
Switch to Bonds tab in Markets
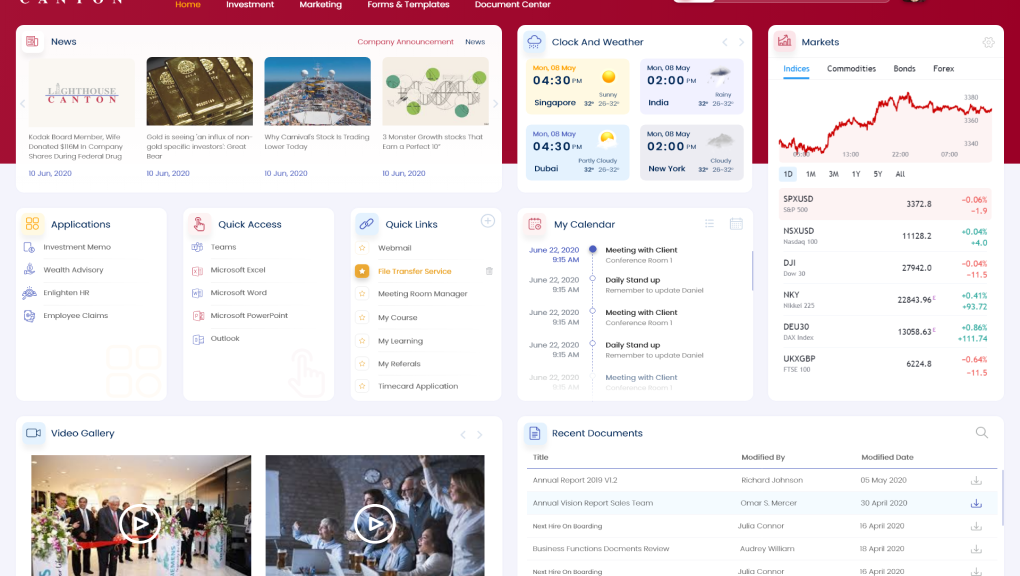click(x=904, y=68)
